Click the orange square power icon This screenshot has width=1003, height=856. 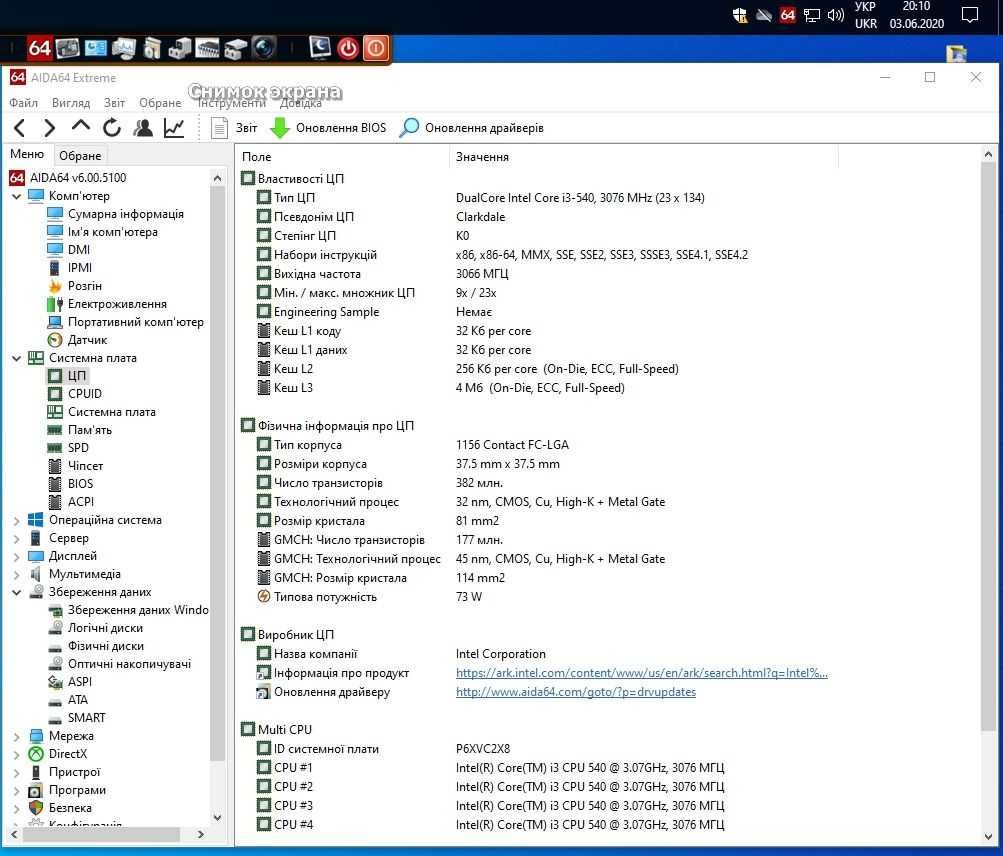376,48
